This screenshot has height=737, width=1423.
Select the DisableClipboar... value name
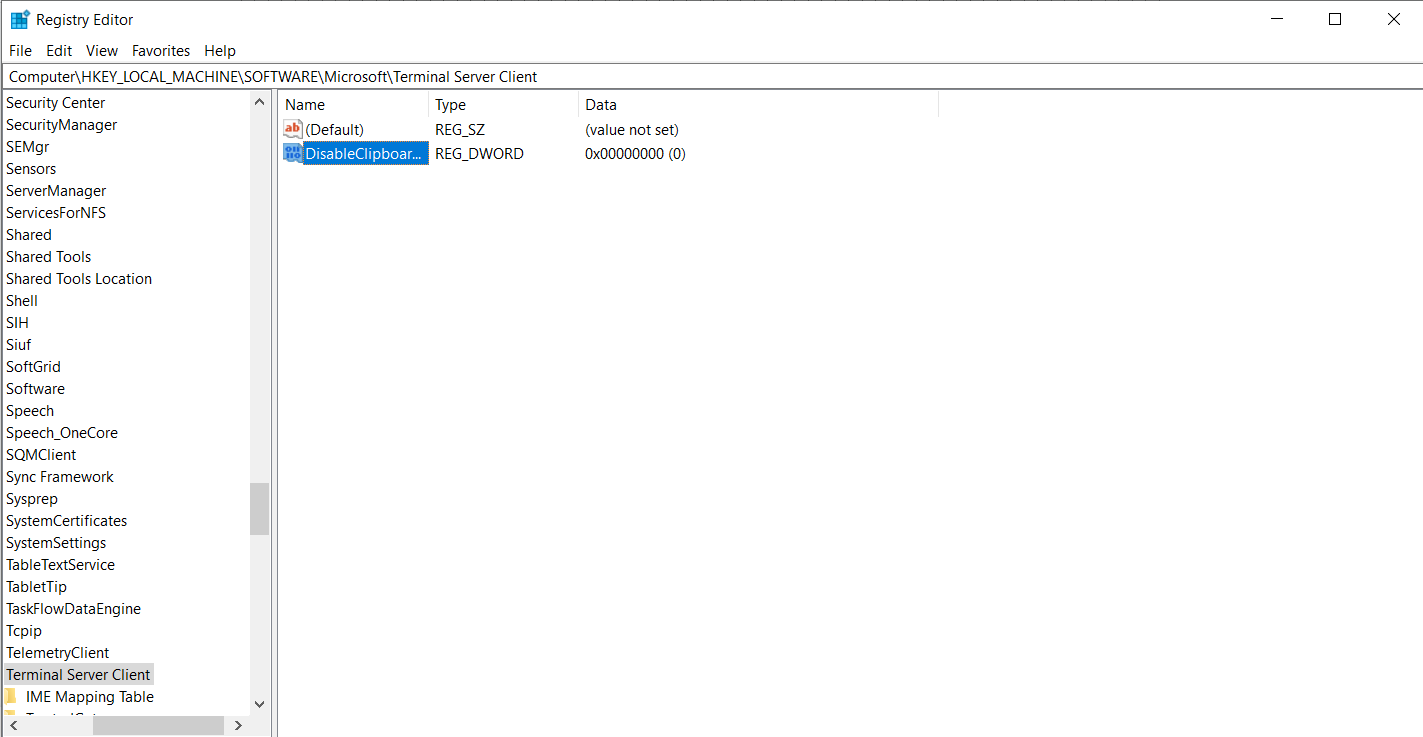click(x=364, y=153)
